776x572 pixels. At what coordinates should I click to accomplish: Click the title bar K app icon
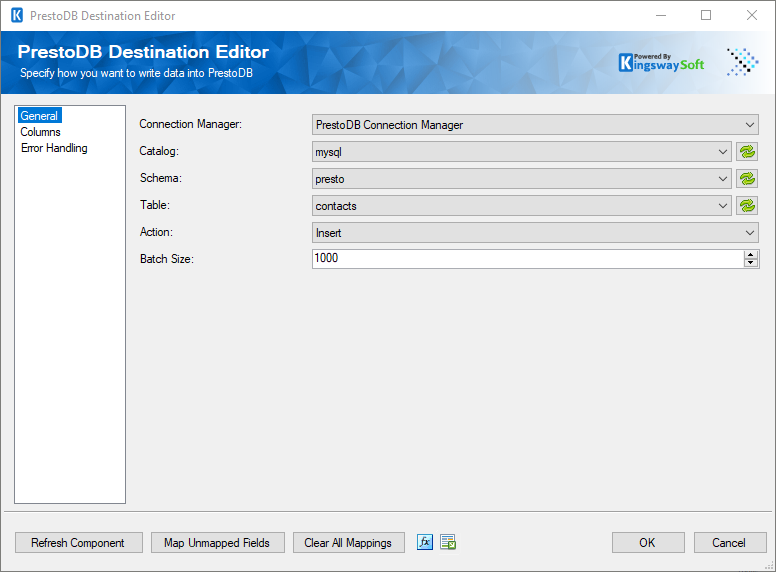pos(17,15)
